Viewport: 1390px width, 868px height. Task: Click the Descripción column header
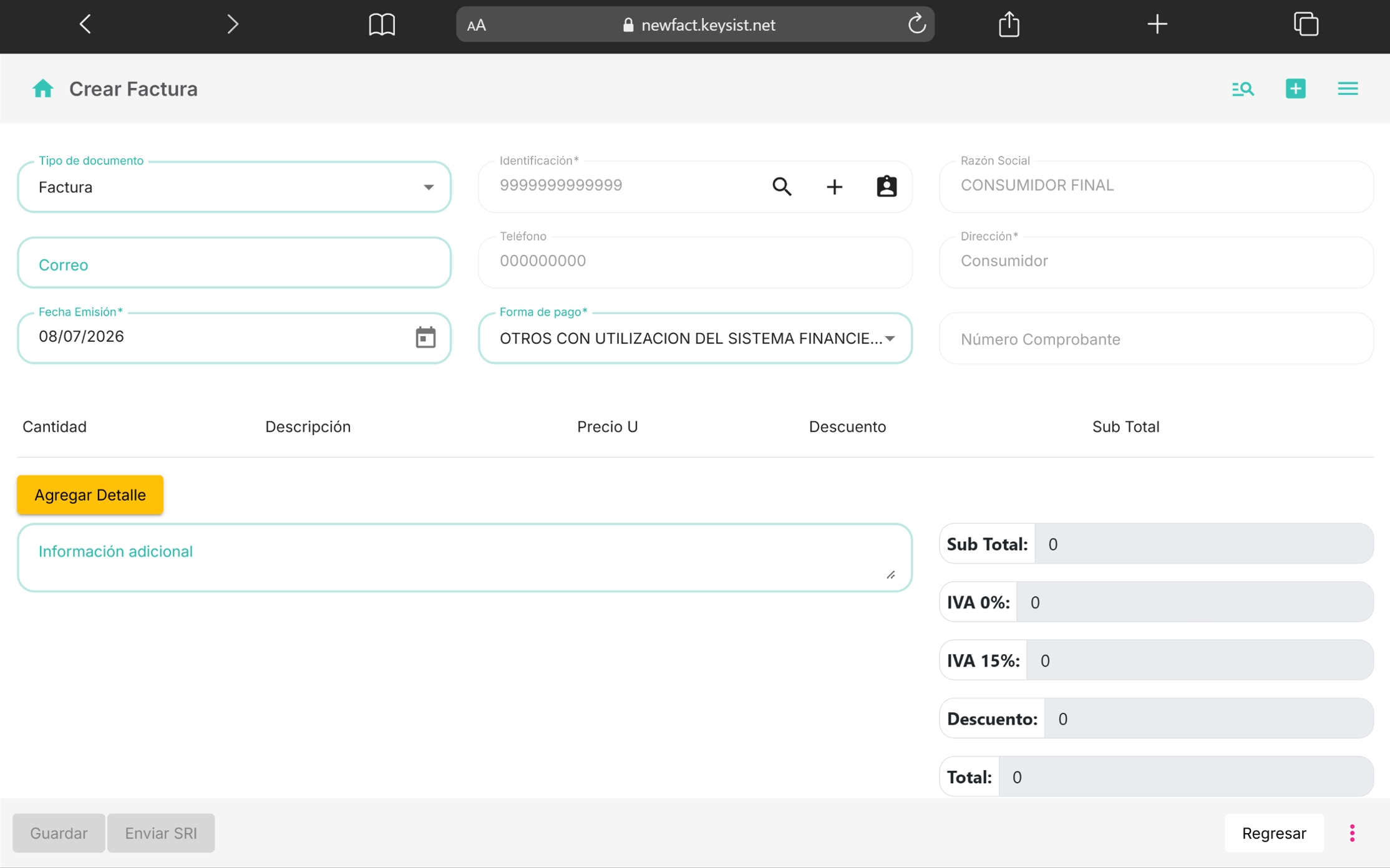308,427
